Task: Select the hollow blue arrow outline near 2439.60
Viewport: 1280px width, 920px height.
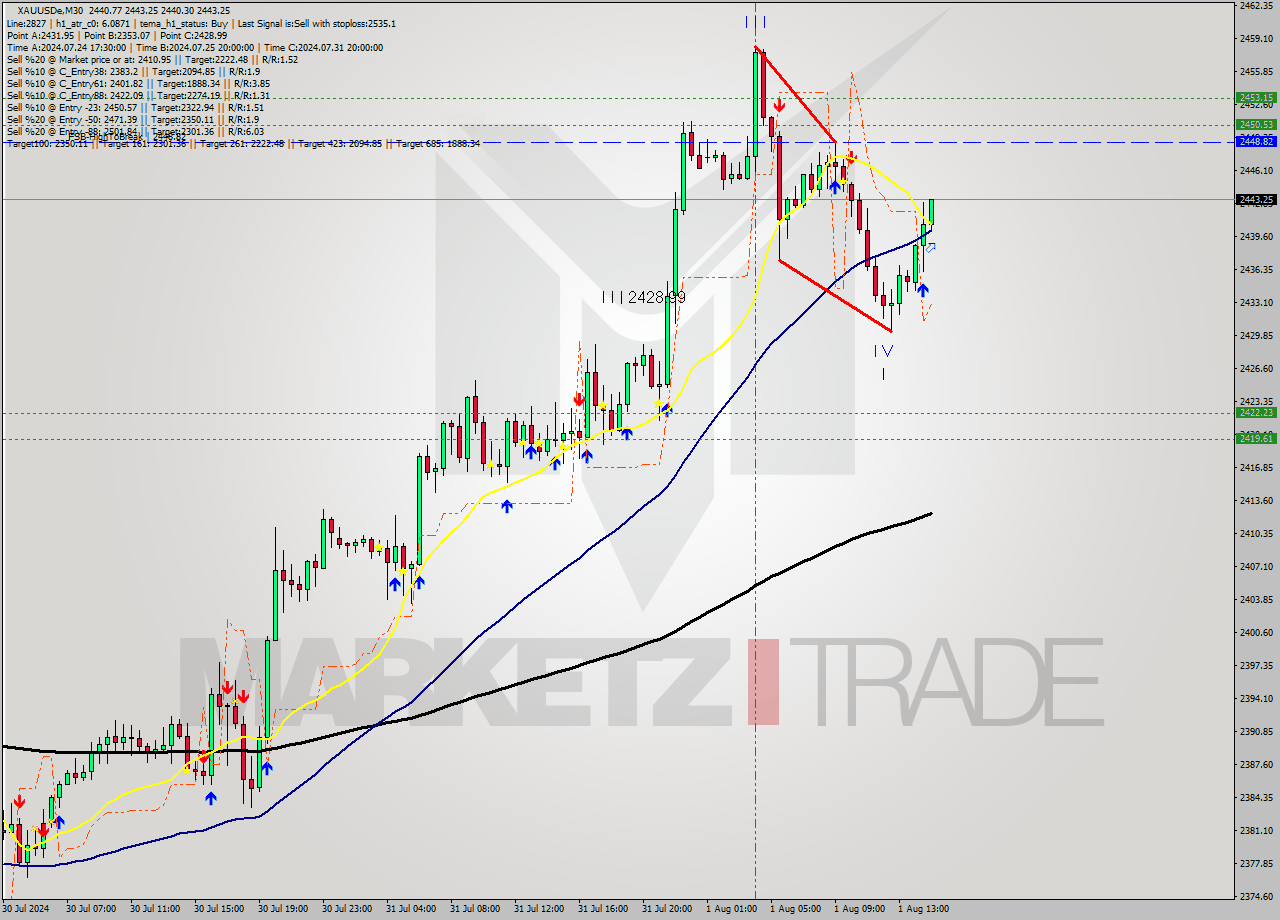Action: coord(931,247)
